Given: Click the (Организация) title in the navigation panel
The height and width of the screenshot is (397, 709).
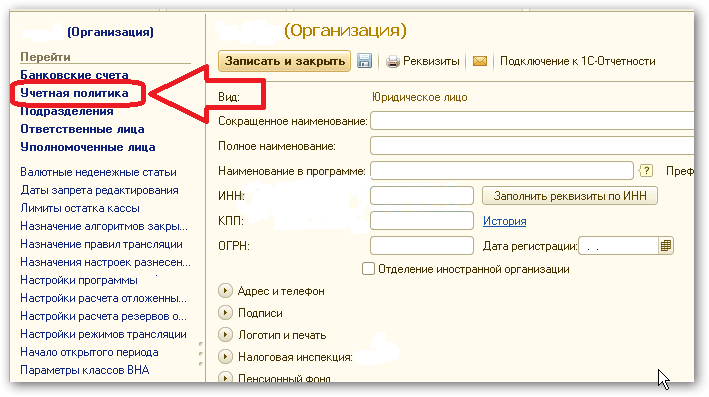Looking at the screenshot, I should (110, 32).
